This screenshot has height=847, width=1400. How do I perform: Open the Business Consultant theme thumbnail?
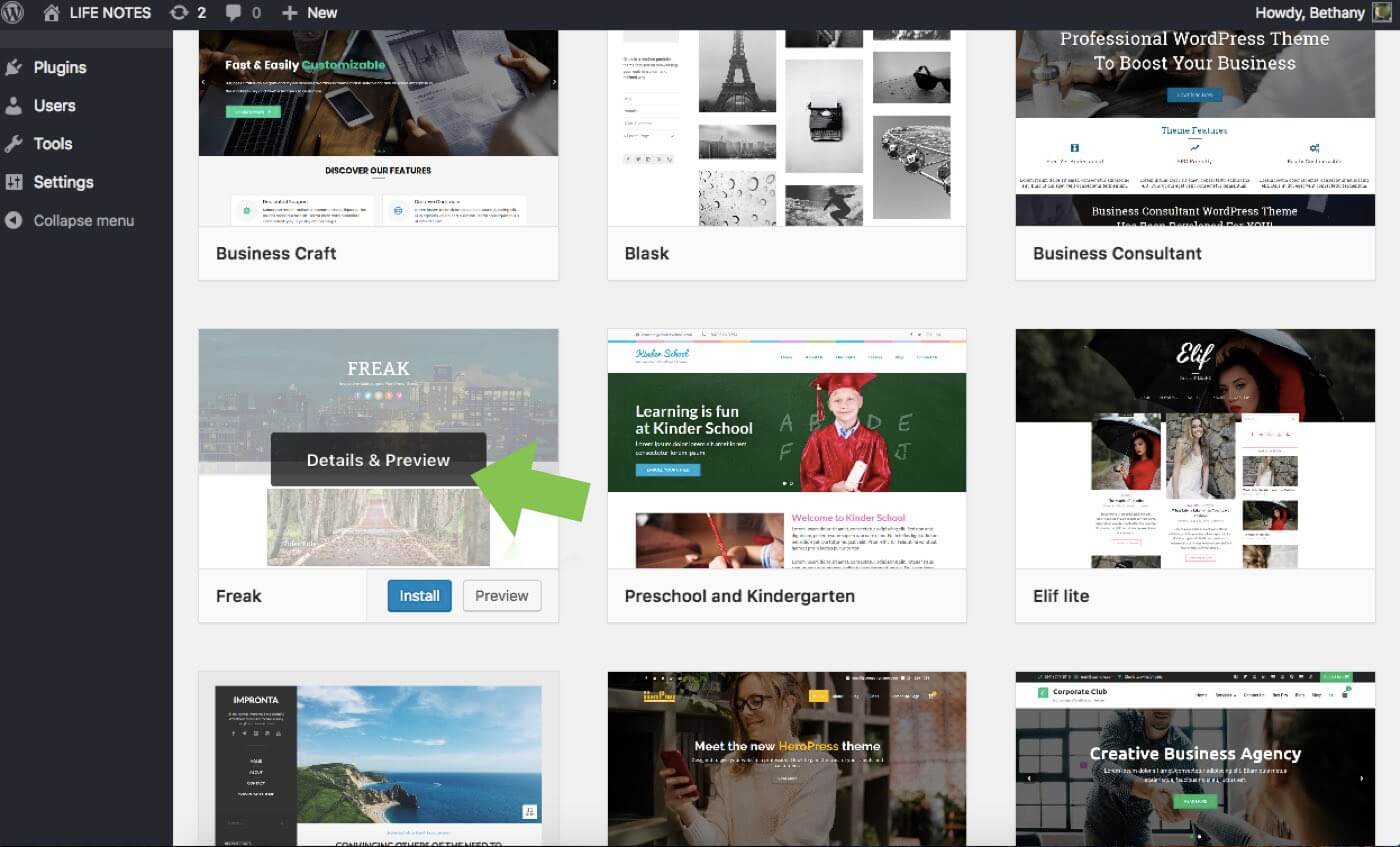tap(1195, 128)
